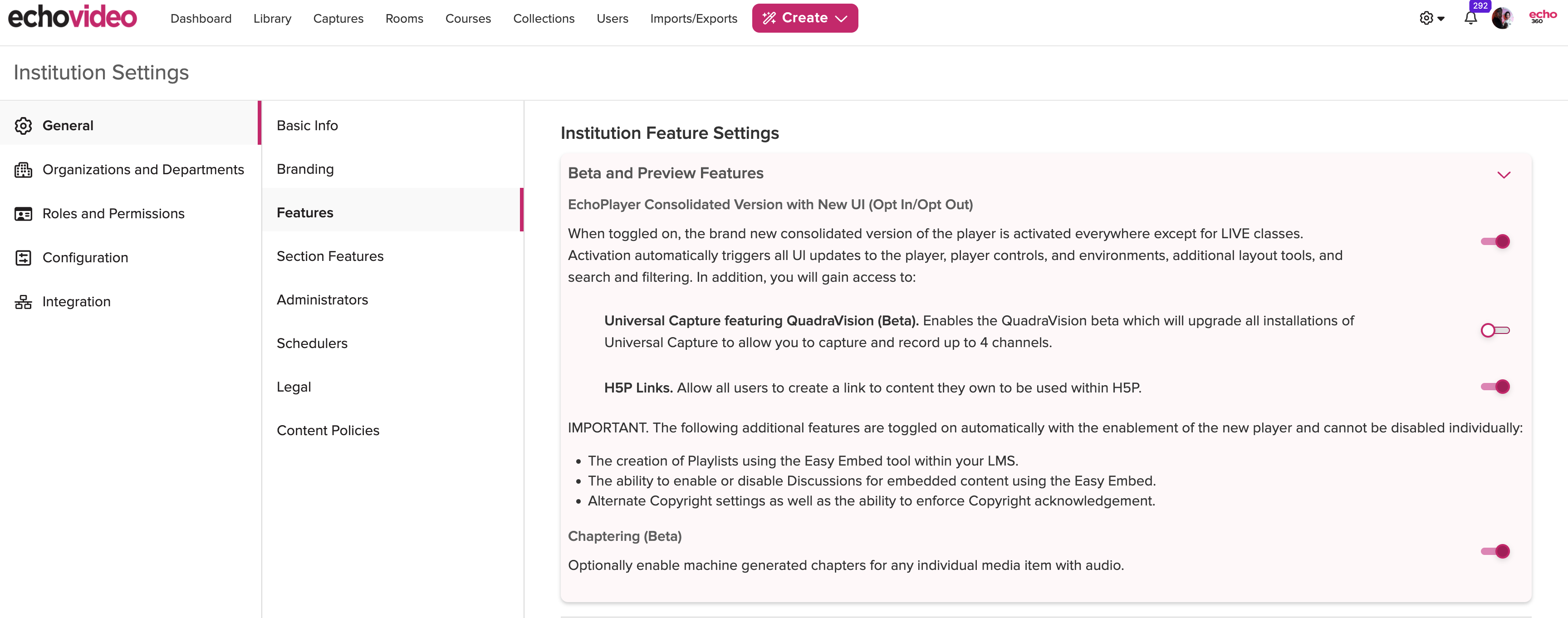Disable the EchoPlayer Consolidated Version toggle
Image resolution: width=1568 pixels, height=618 pixels.
tap(1495, 241)
